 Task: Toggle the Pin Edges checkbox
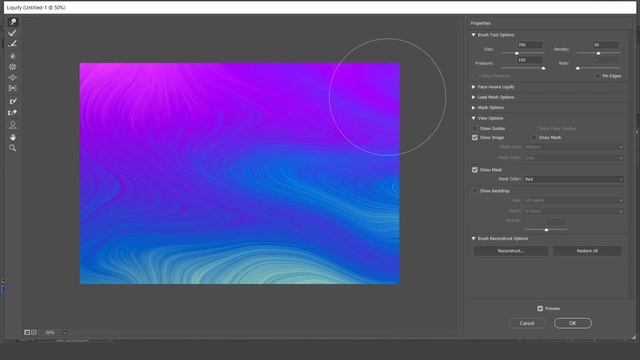click(x=598, y=76)
